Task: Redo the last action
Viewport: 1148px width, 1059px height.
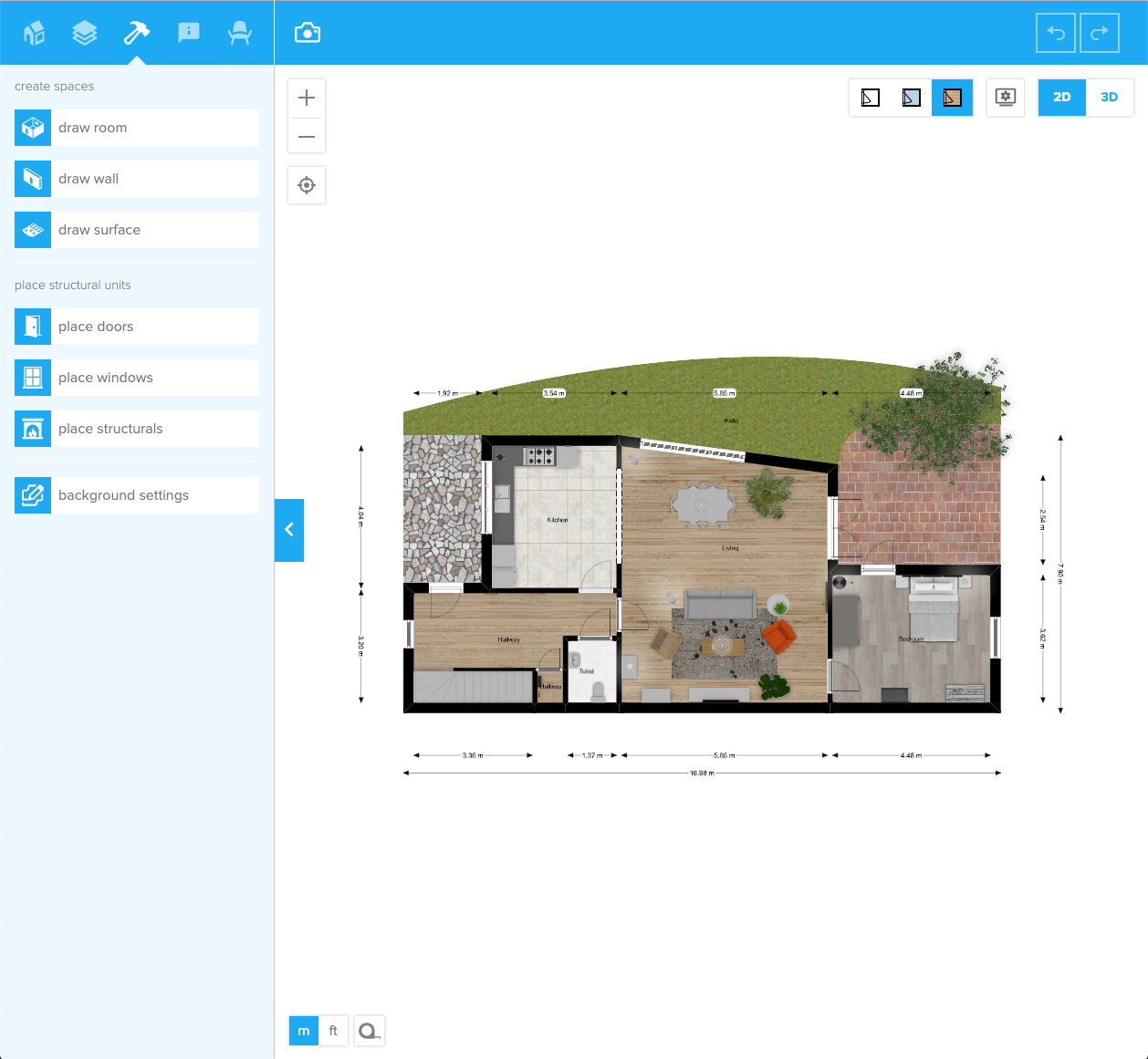Action: 1099,33
